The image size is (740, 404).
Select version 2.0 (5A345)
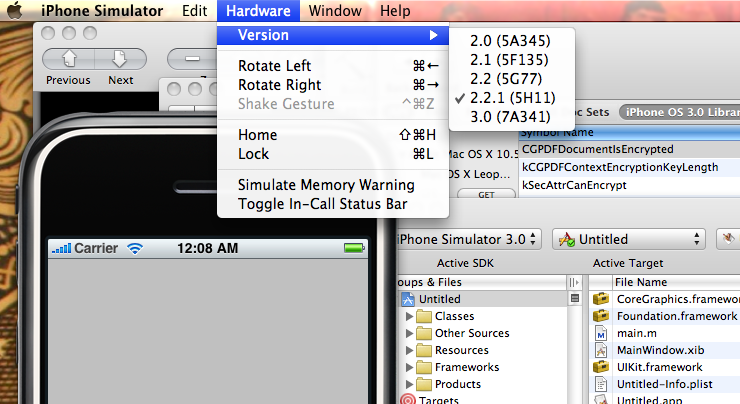512,41
